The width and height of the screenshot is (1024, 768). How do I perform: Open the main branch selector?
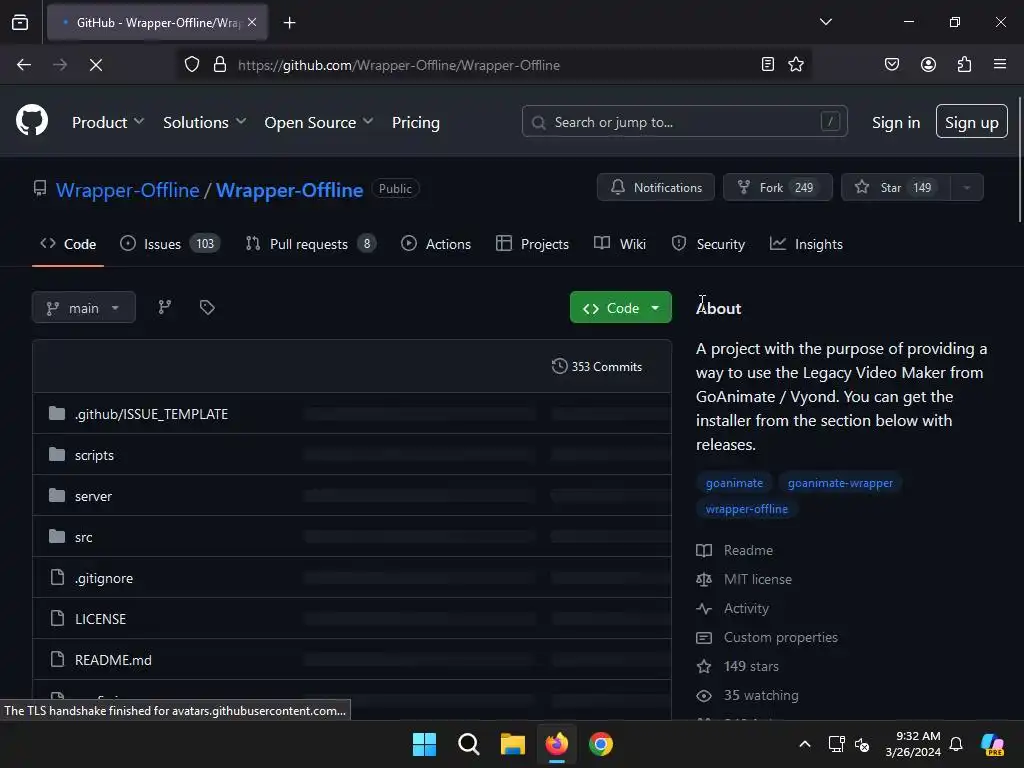[x=84, y=308]
